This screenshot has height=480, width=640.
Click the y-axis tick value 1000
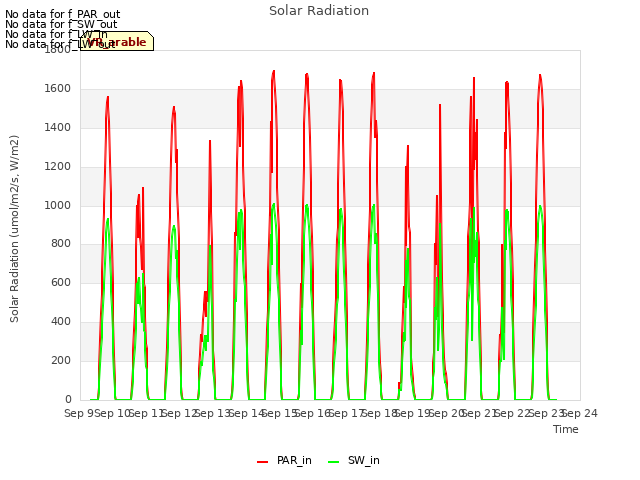coord(58,205)
